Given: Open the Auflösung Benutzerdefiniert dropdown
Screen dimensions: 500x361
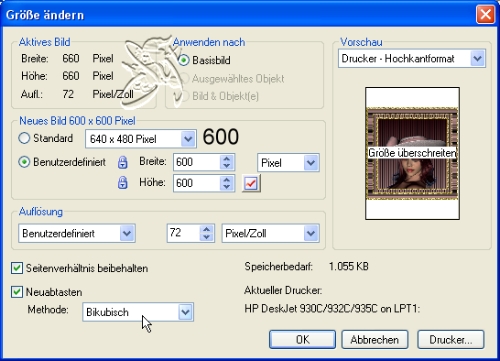Looking at the screenshot, I should [x=77, y=233].
